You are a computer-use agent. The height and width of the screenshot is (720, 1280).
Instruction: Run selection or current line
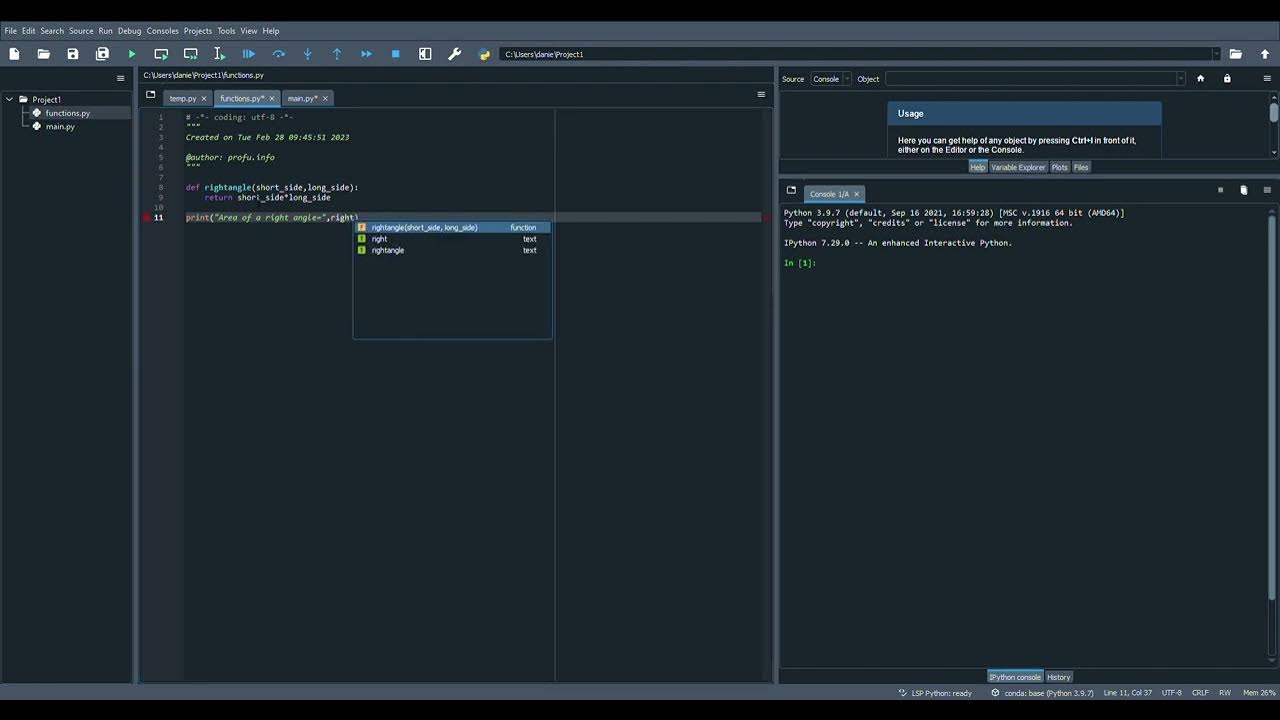click(x=219, y=54)
